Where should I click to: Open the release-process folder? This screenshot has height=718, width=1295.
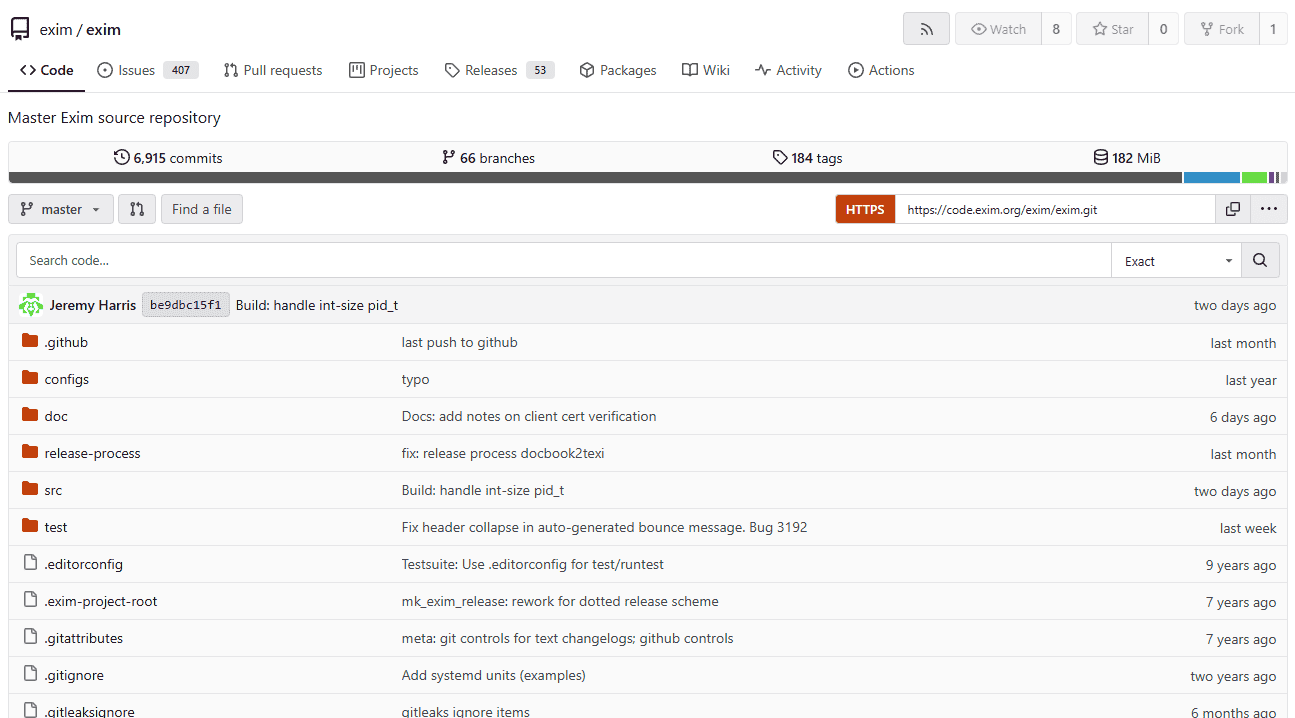coord(92,453)
